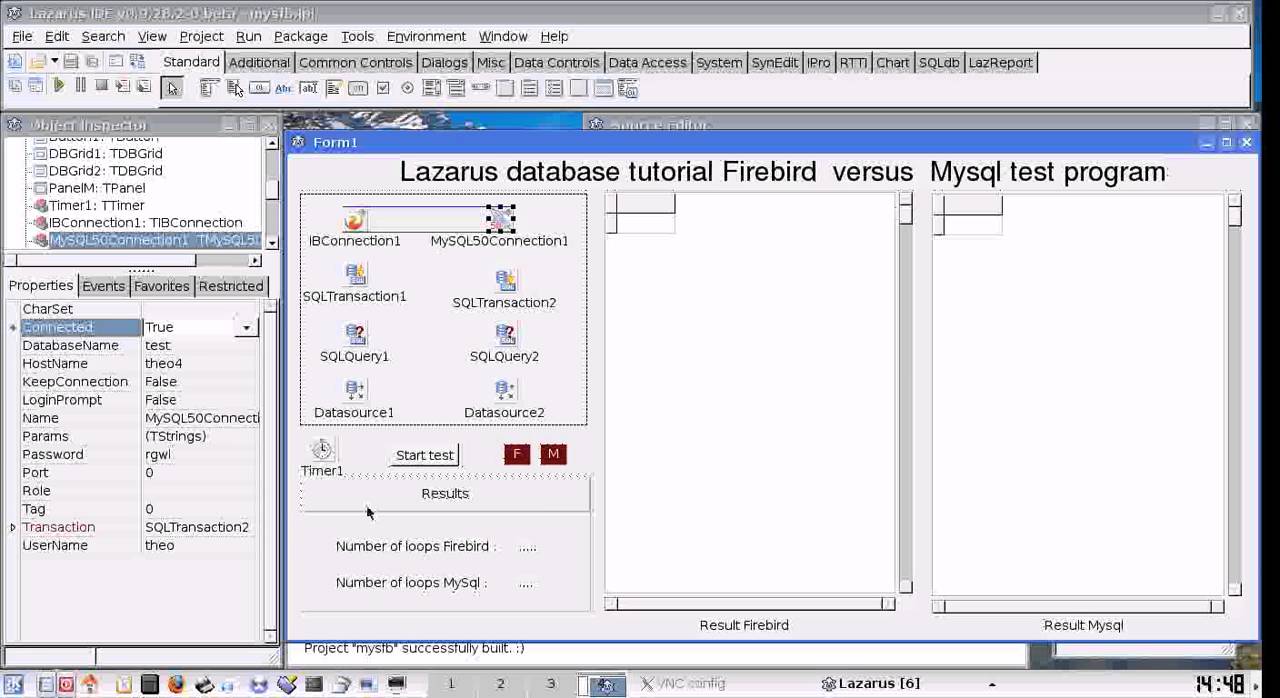Switch to virtual desktop 2 in taskbar
This screenshot has height=698, width=1280.
(x=500, y=684)
